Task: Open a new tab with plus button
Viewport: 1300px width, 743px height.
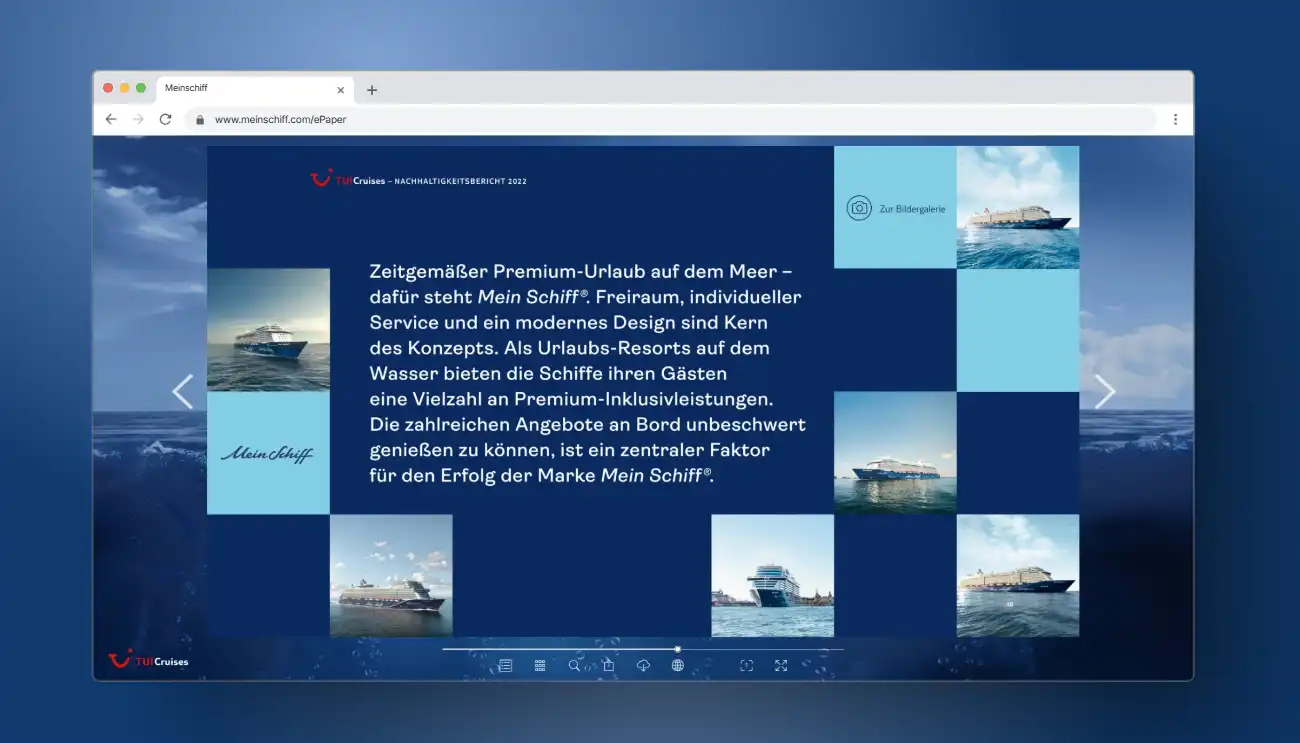Action: [x=372, y=90]
